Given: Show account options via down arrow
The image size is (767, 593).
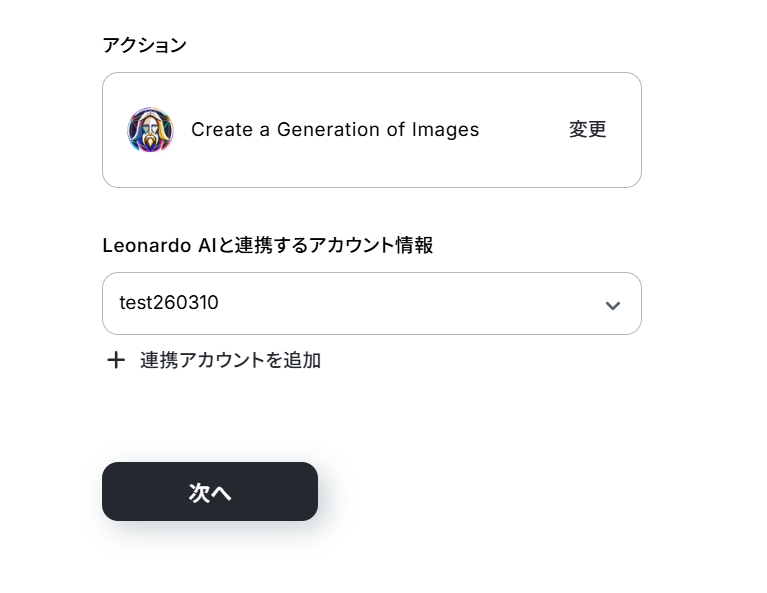Looking at the screenshot, I should click(612, 305).
